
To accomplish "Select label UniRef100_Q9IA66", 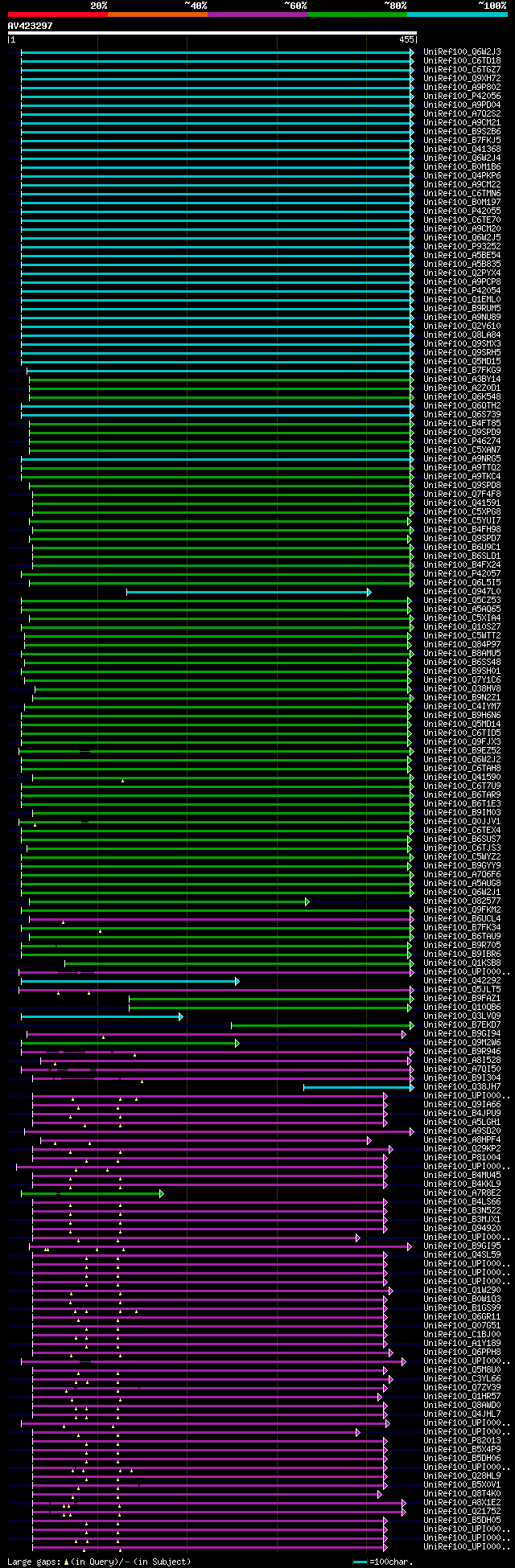I will (462, 1105).
